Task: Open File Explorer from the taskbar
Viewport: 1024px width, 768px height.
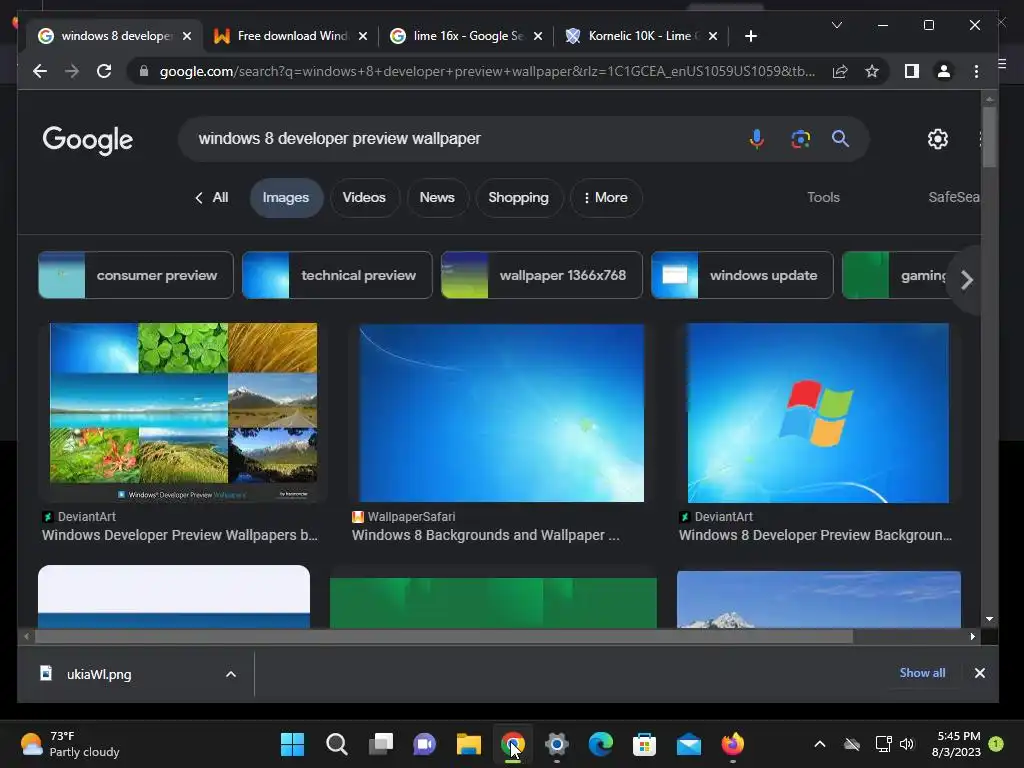Action: (468, 744)
